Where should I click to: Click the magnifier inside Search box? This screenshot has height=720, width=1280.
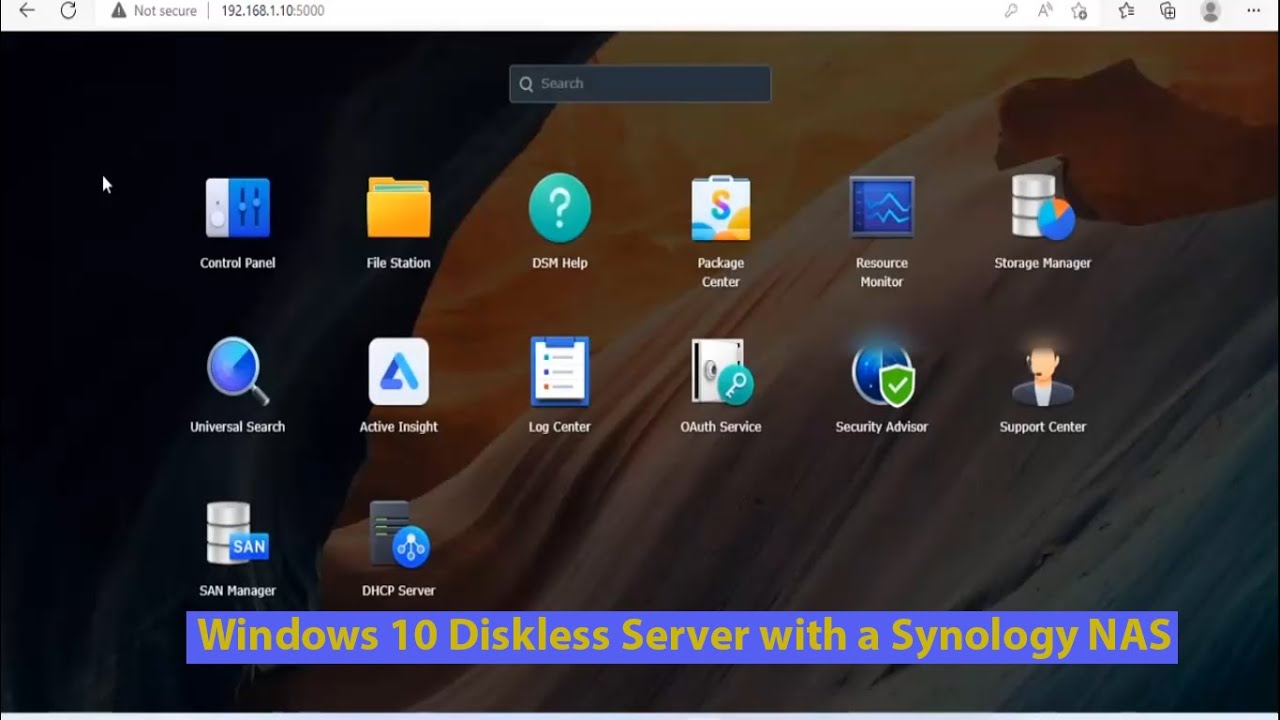coord(526,84)
